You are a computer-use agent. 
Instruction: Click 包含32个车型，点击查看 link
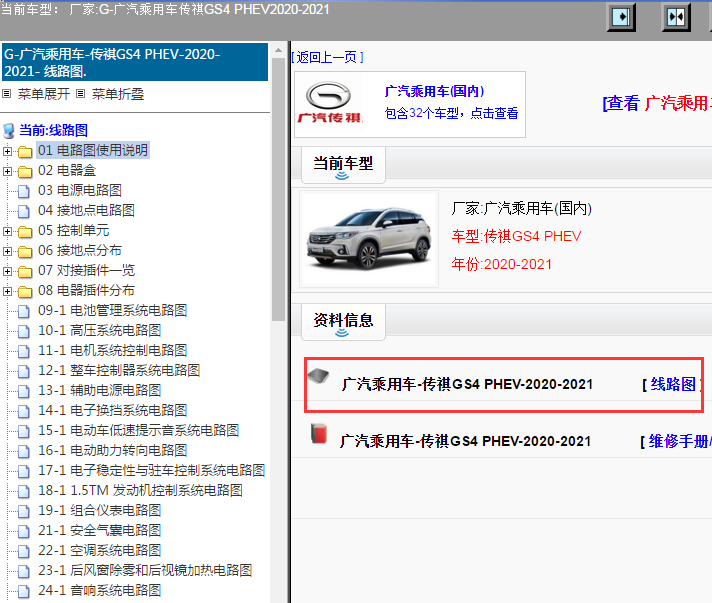click(451, 113)
